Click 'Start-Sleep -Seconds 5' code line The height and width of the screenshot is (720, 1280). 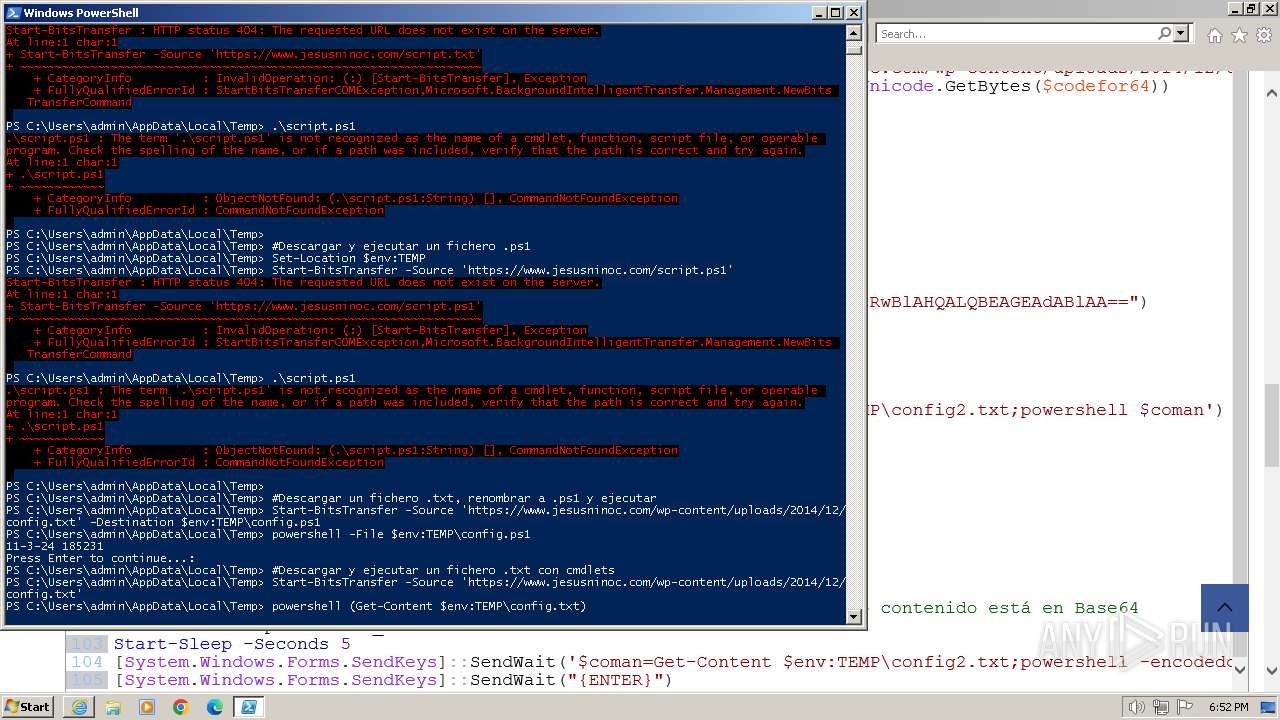pyautogui.click(x=232, y=644)
